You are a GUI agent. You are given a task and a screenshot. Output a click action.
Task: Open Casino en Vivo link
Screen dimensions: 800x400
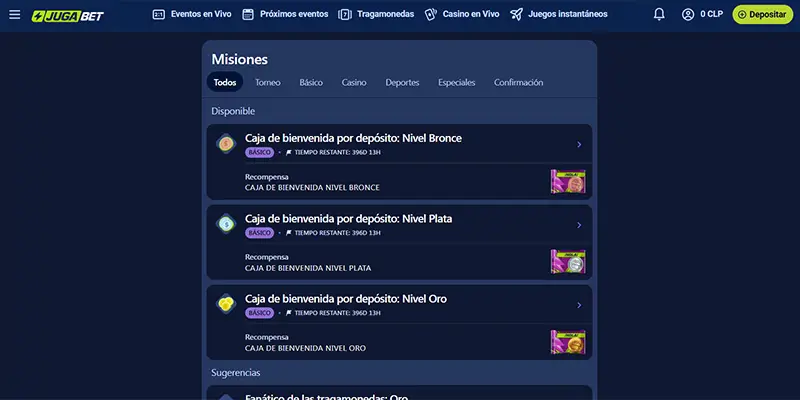pyautogui.click(x=471, y=14)
